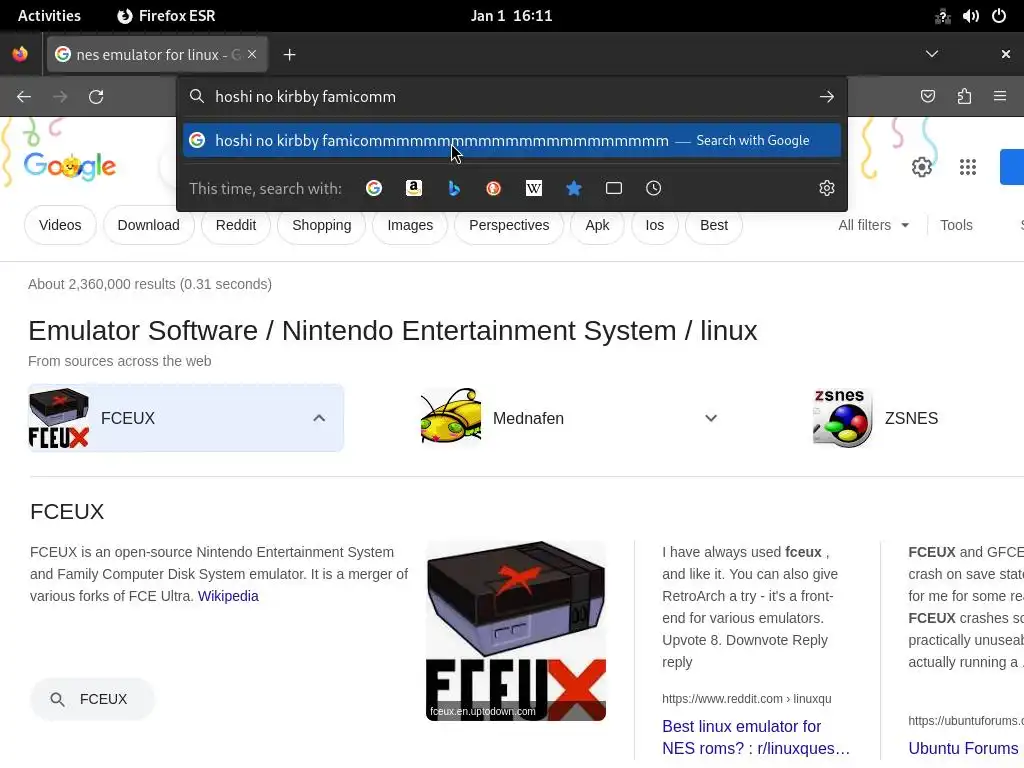Open the Google apps grid
1024x768 pixels.
coord(968,167)
